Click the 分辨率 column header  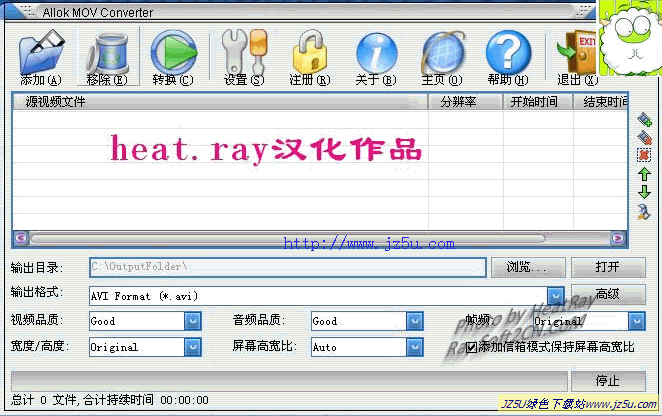coord(465,102)
